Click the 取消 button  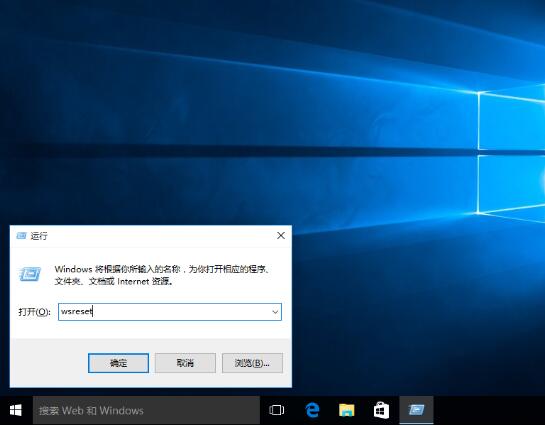coord(185,363)
